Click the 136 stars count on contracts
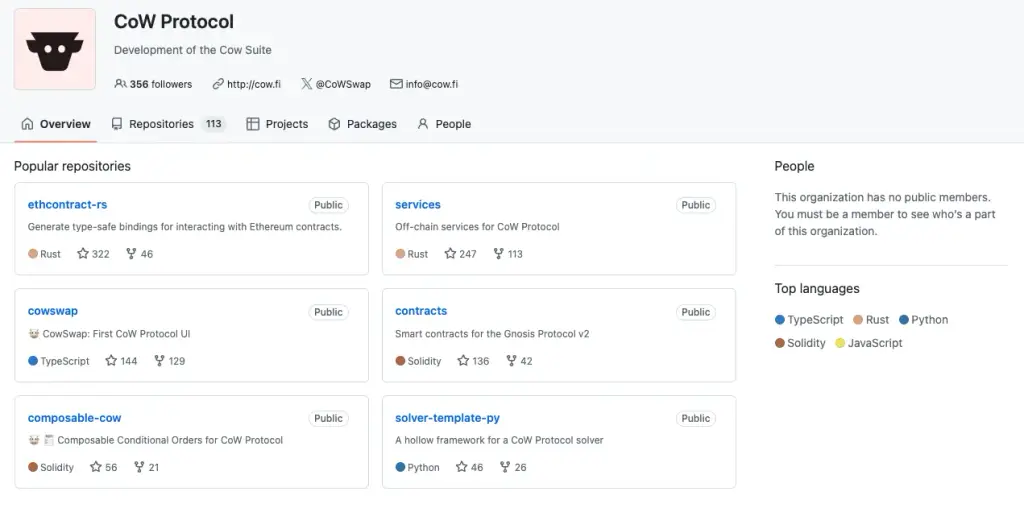Viewport: 1024px width, 508px height. click(x=481, y=361)
